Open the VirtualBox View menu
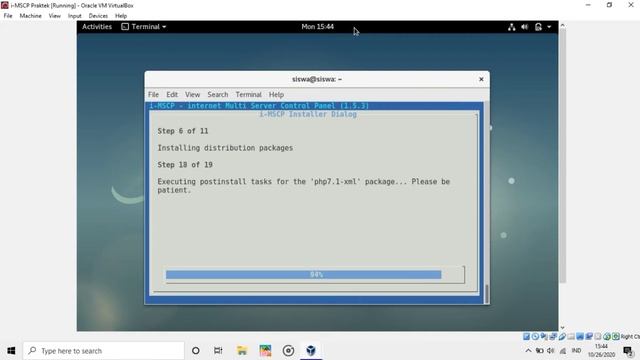640x360 pixels. pos(55,16)
